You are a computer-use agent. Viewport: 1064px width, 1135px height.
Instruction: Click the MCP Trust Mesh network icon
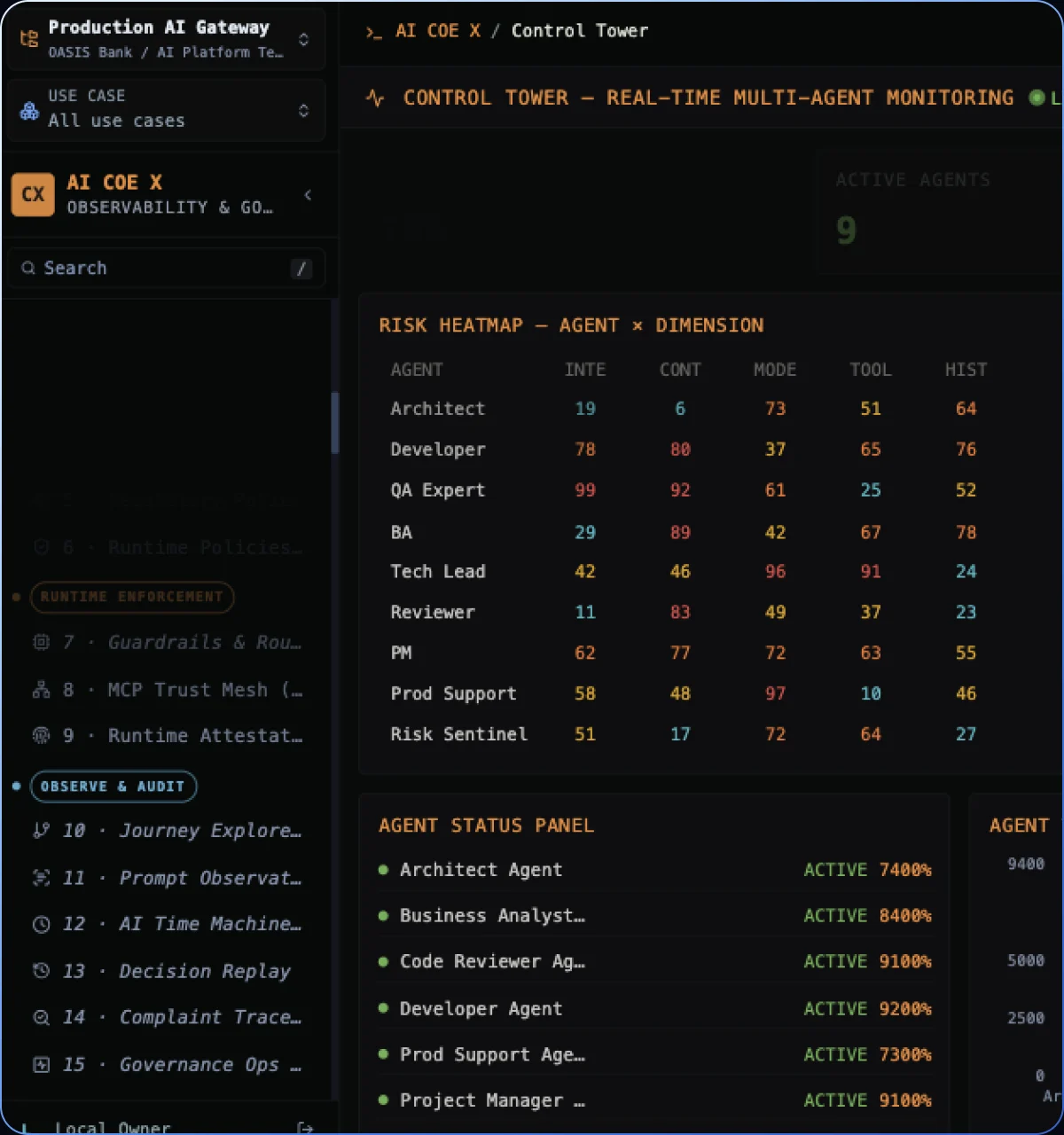[41, 690]
